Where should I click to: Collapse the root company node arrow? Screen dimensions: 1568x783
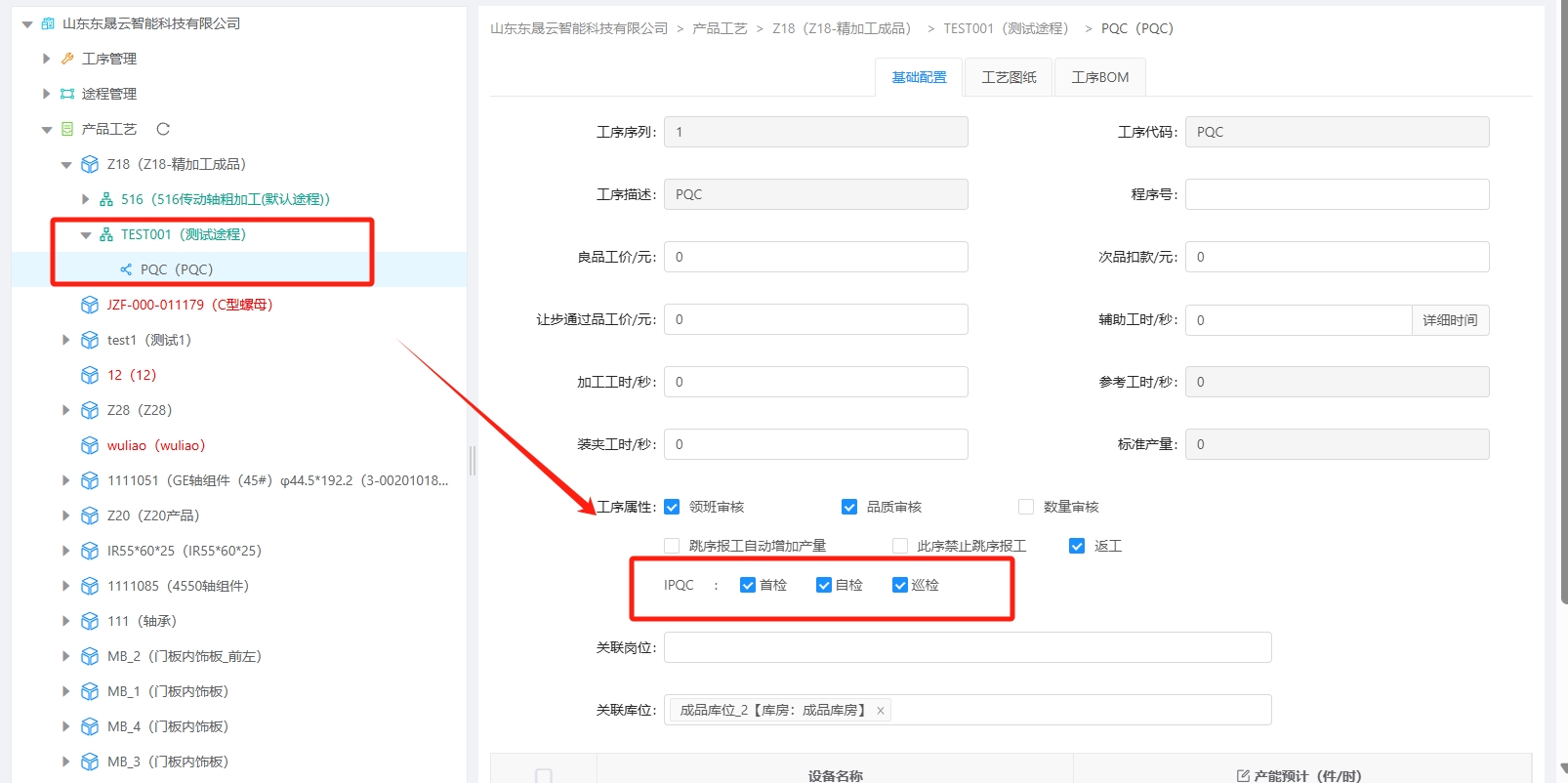point(27,23)
